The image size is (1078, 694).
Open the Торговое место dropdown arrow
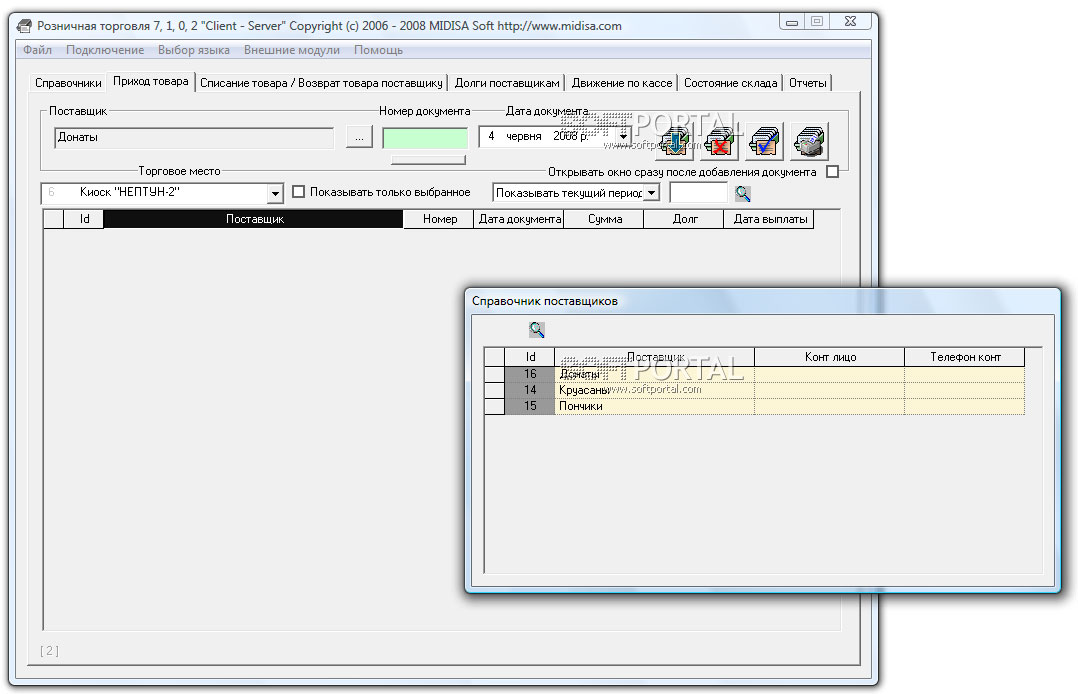tap(275, 193)
